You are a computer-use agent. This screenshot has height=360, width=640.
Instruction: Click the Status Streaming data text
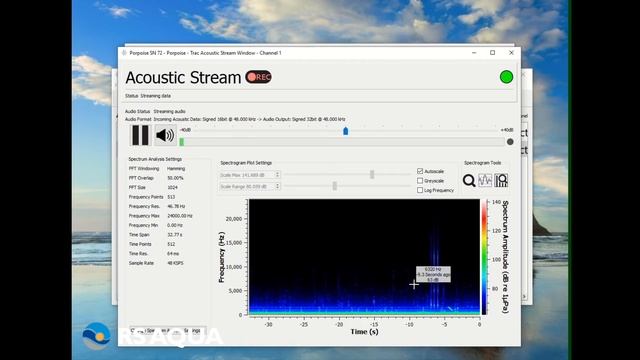point(148,96)
